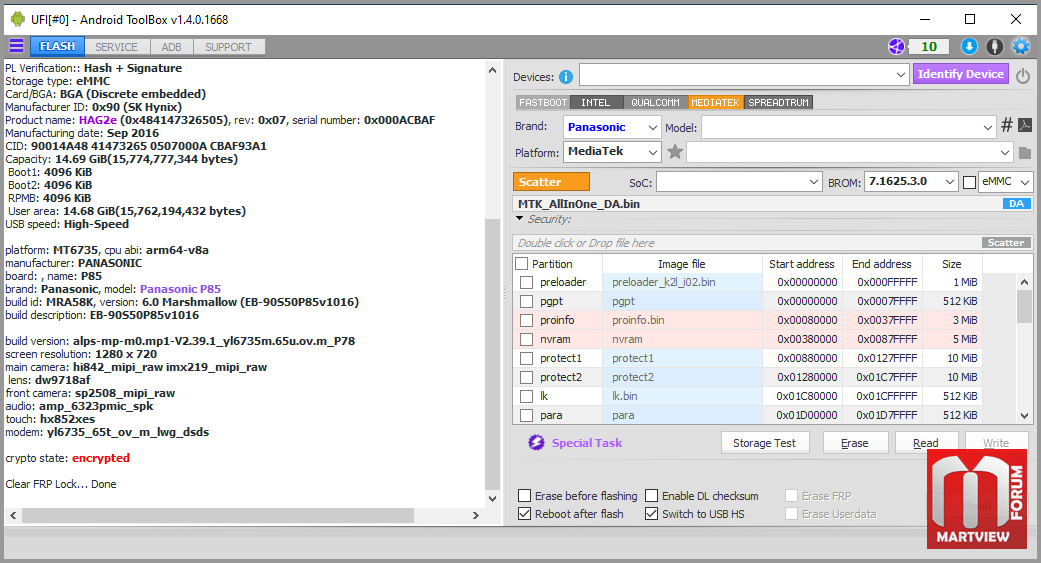The height and width of the screenshot is (563, 1041).
Task: Click the favorite star icon by Platform
Action: click(675, 152)
